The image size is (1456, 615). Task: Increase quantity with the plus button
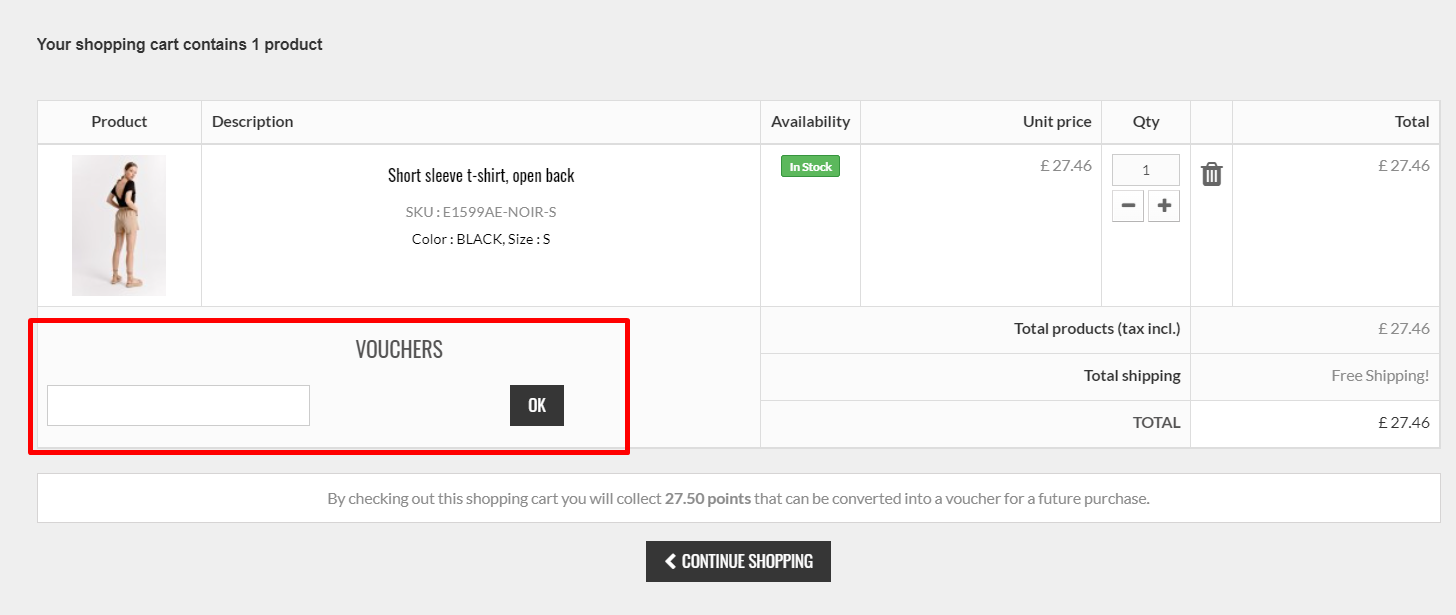point(1164,206)
